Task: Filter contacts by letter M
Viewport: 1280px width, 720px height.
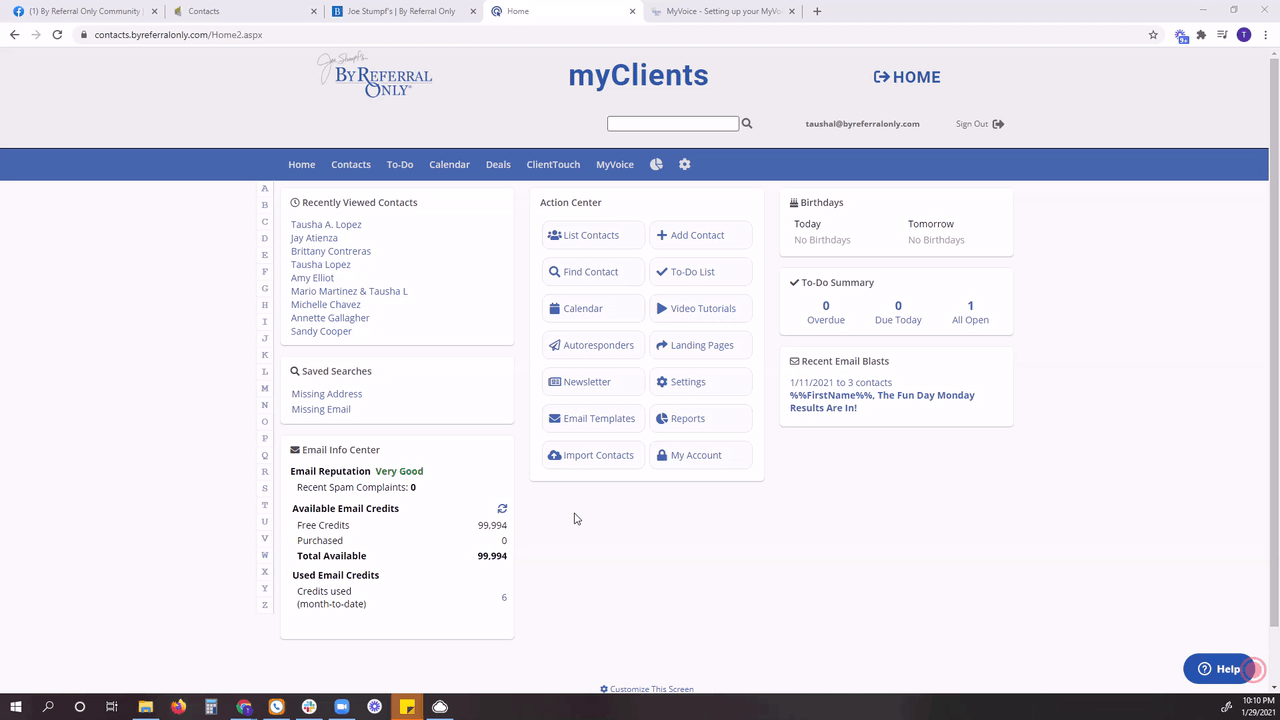Action: tap(265, 388)
